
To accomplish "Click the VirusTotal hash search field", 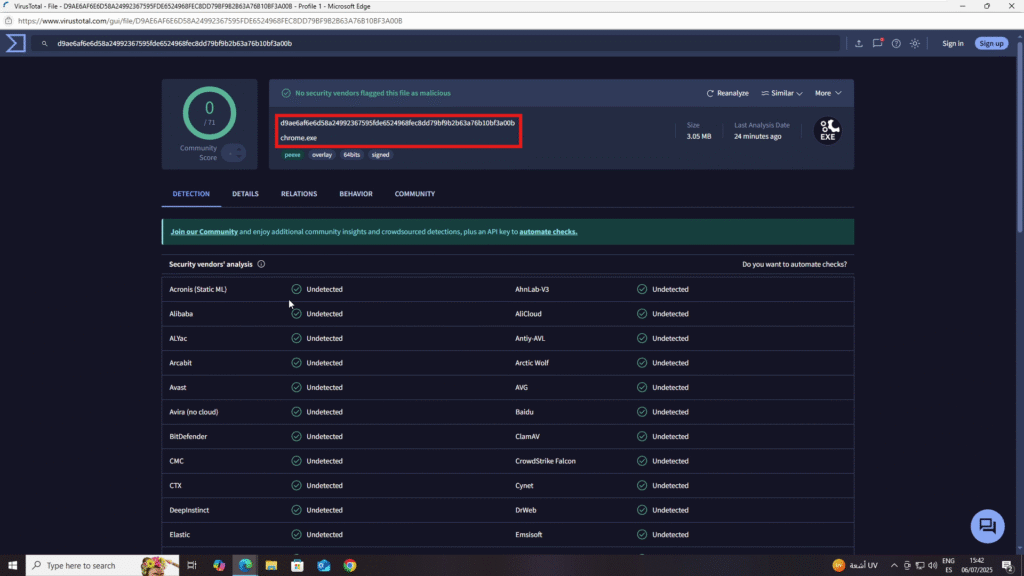I will [436, 44].
